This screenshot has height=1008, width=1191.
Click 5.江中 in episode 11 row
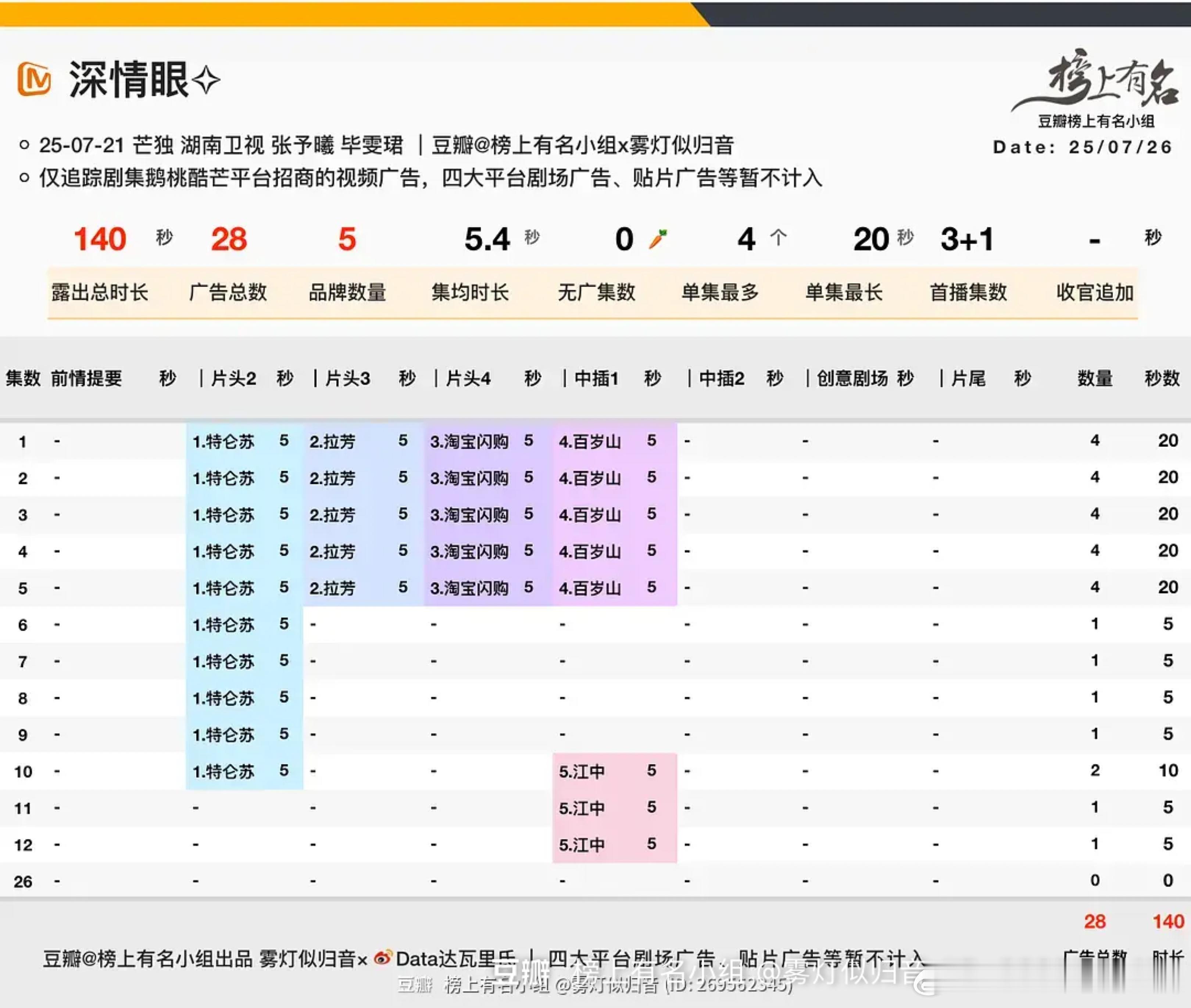click(x=582, y=807)
